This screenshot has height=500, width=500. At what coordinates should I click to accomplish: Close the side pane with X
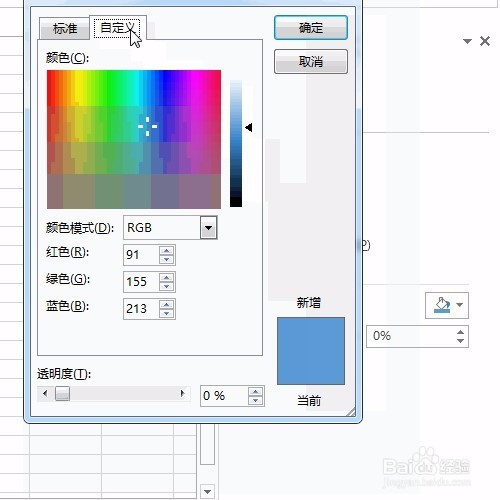tap(485, 41)
